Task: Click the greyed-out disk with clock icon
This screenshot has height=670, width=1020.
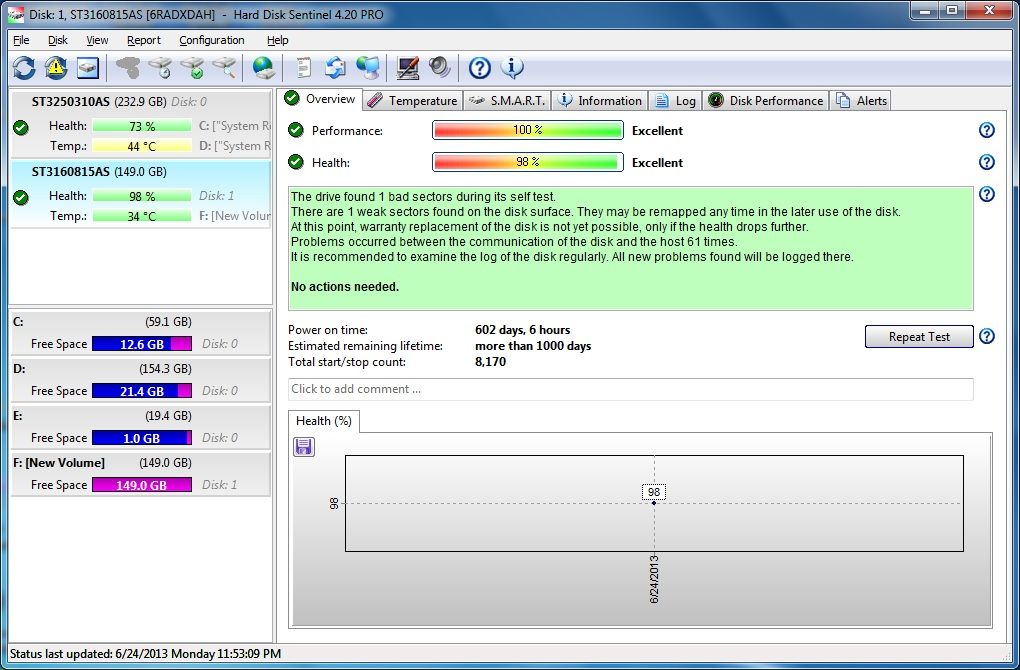Action: point(160,68)
